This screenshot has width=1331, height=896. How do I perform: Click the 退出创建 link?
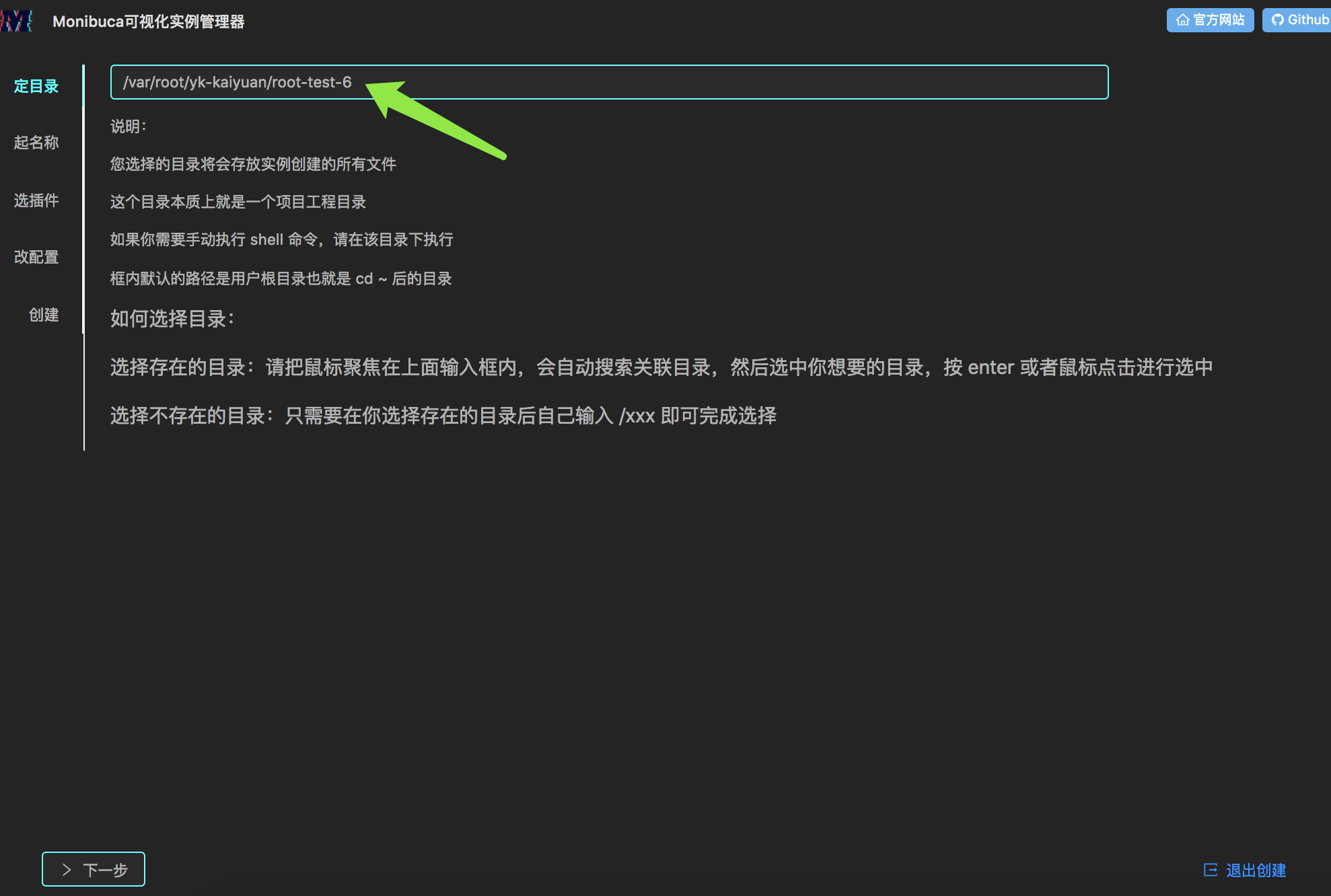[1256, 870]
